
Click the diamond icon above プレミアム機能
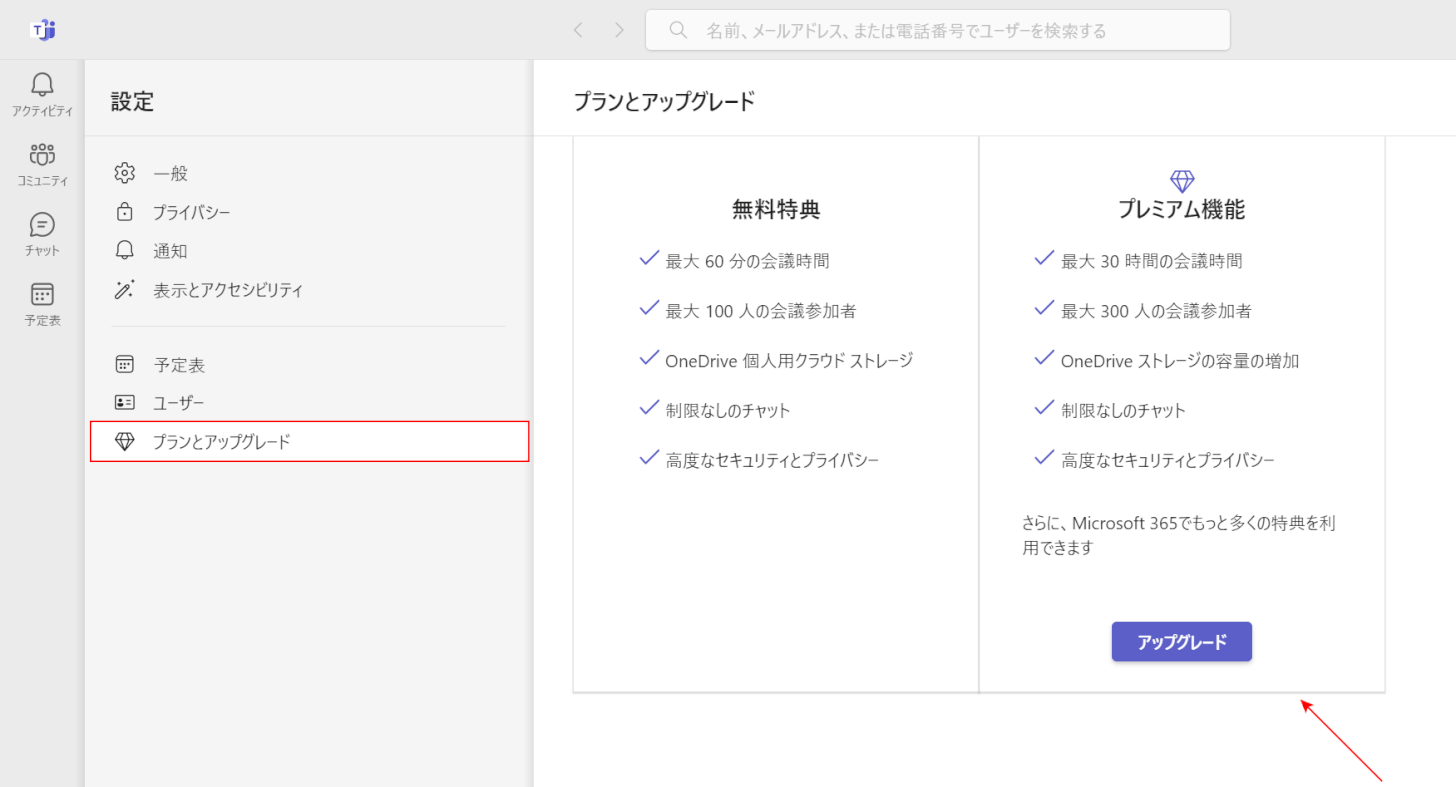1181,181
